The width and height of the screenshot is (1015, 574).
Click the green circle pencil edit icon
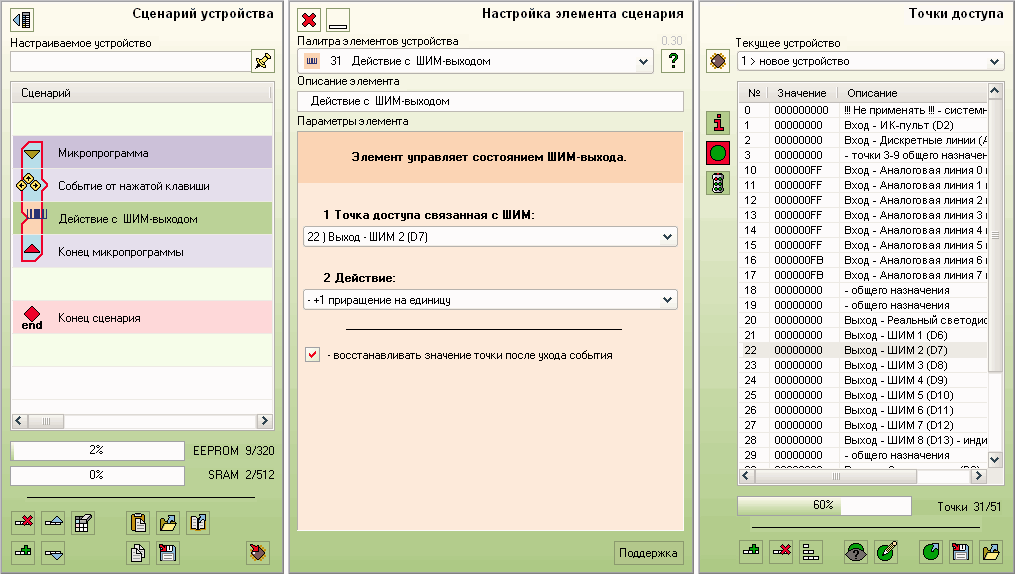click(886, 551)
